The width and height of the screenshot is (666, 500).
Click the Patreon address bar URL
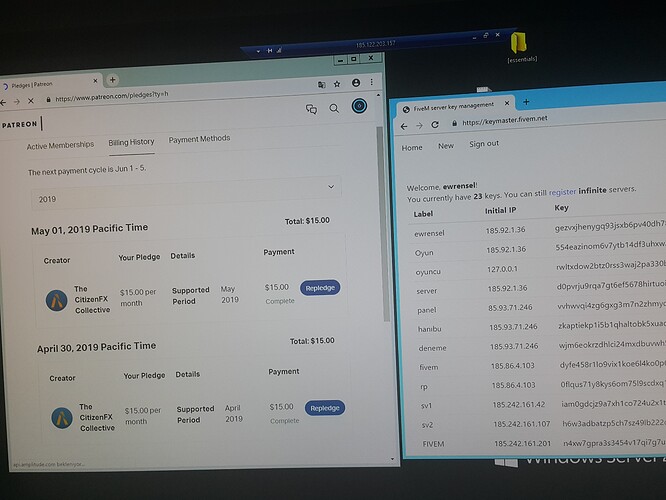click(x=112, y=96)
